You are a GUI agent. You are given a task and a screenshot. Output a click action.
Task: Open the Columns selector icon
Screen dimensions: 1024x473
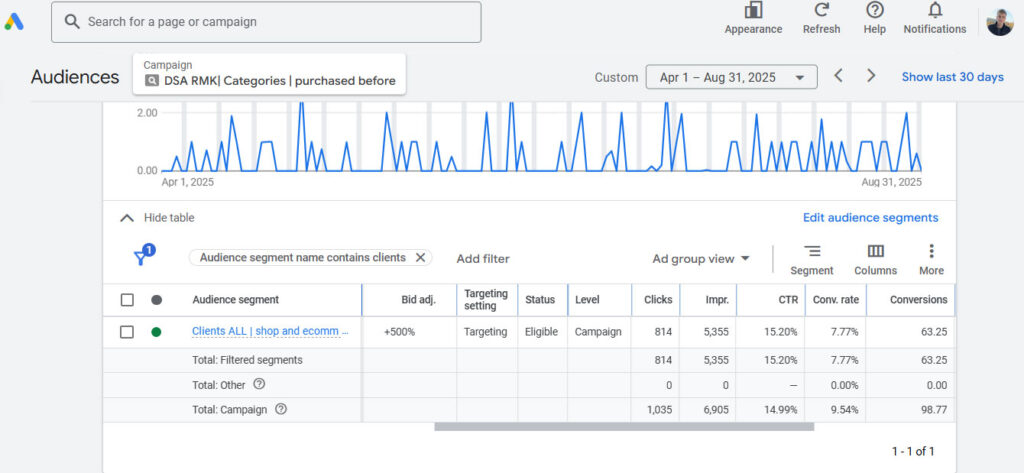coord(875,252)
